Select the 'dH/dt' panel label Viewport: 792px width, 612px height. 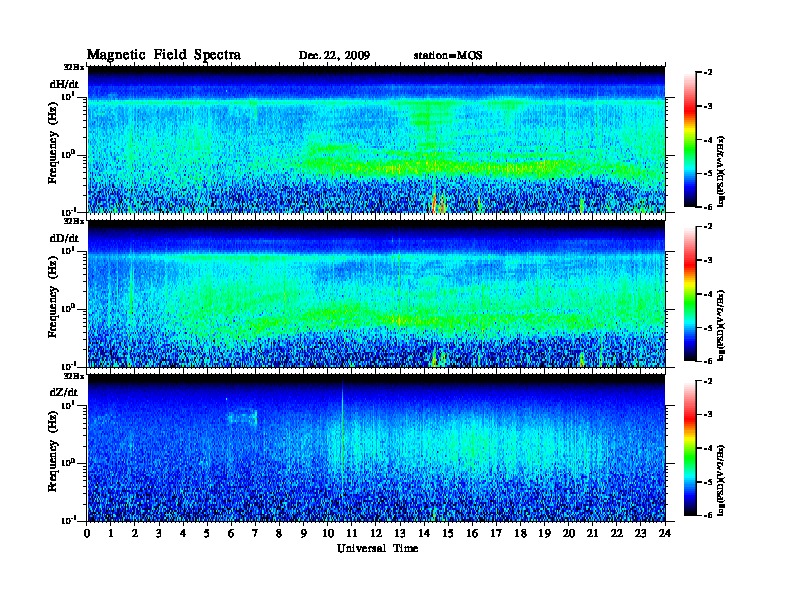point(64,84)
